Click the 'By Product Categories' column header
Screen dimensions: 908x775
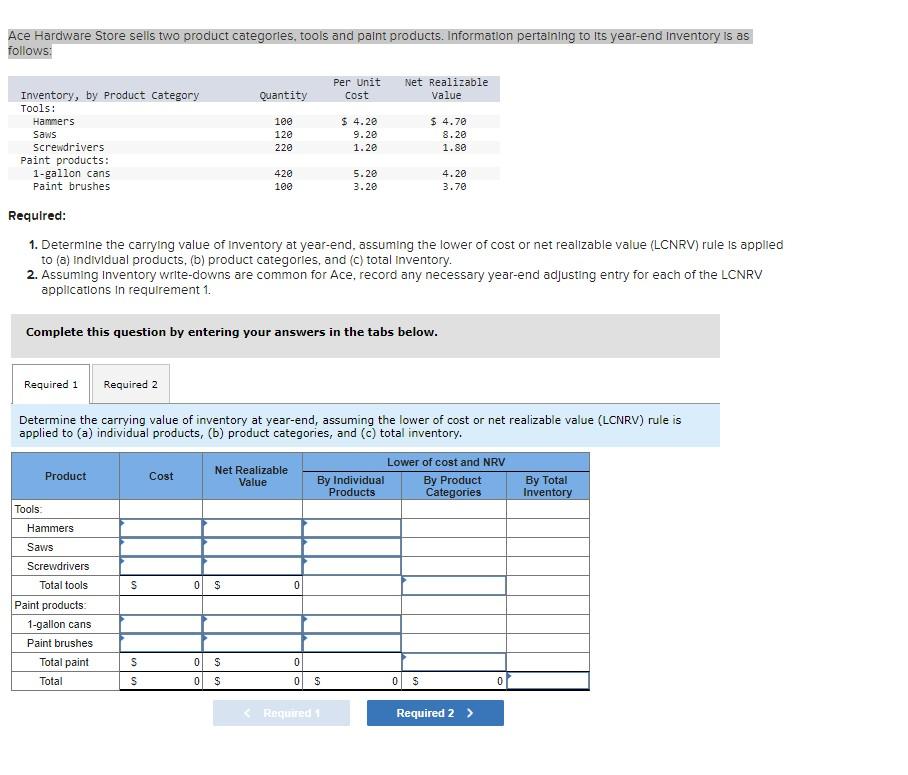click(x=453, y=486)
